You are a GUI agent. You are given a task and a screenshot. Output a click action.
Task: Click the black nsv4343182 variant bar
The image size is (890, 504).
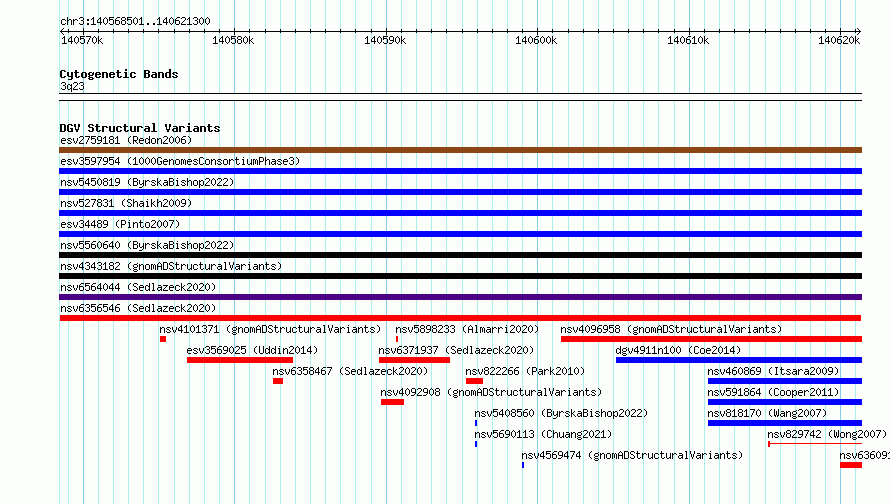(x=460, y=276)
